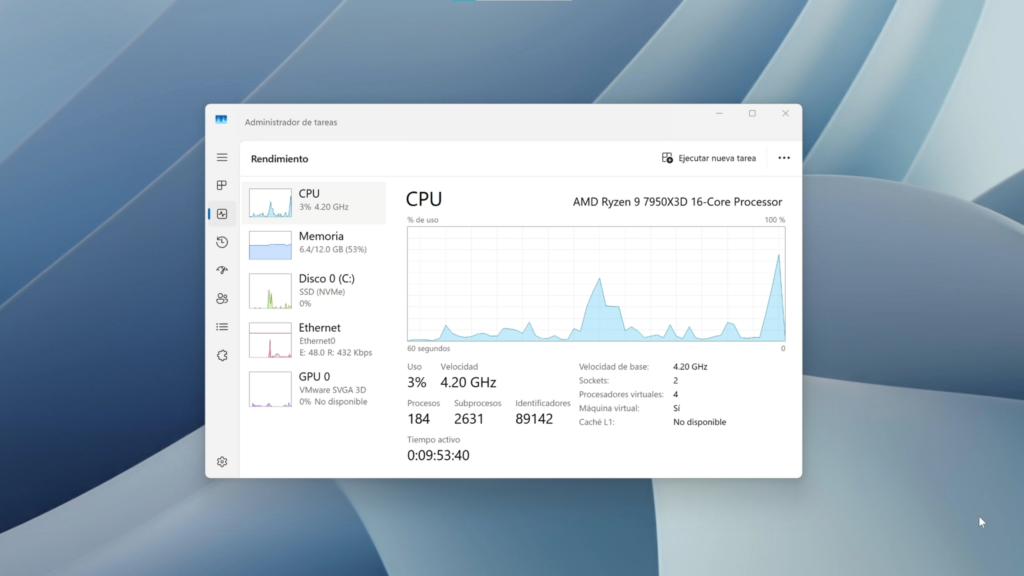The image size is (1024, 576).
Task: Click Ejecutar nueva tarea button
Action: coord(709,158)
